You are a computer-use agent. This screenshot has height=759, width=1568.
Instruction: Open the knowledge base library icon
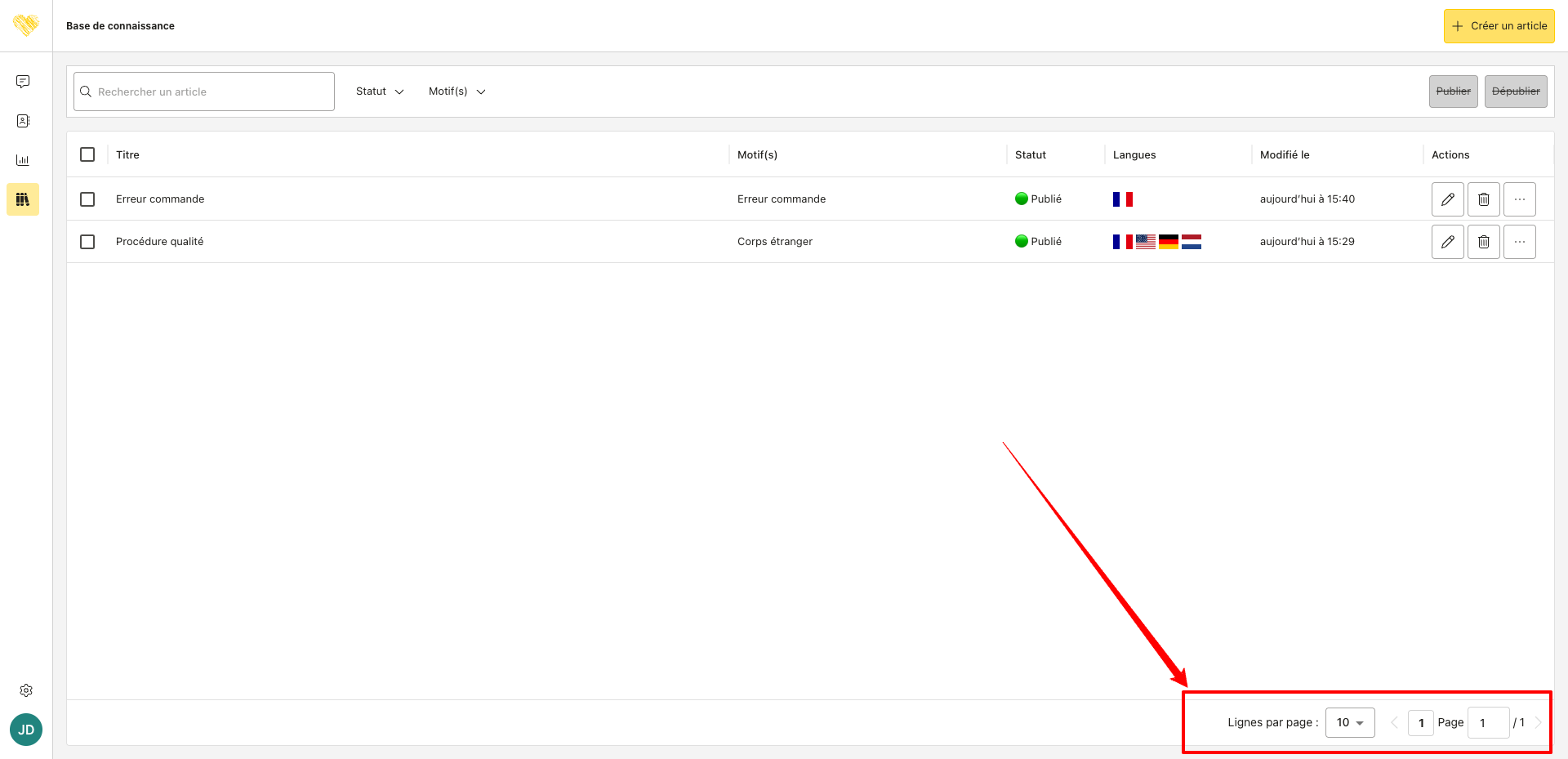(x=23, y=199)
